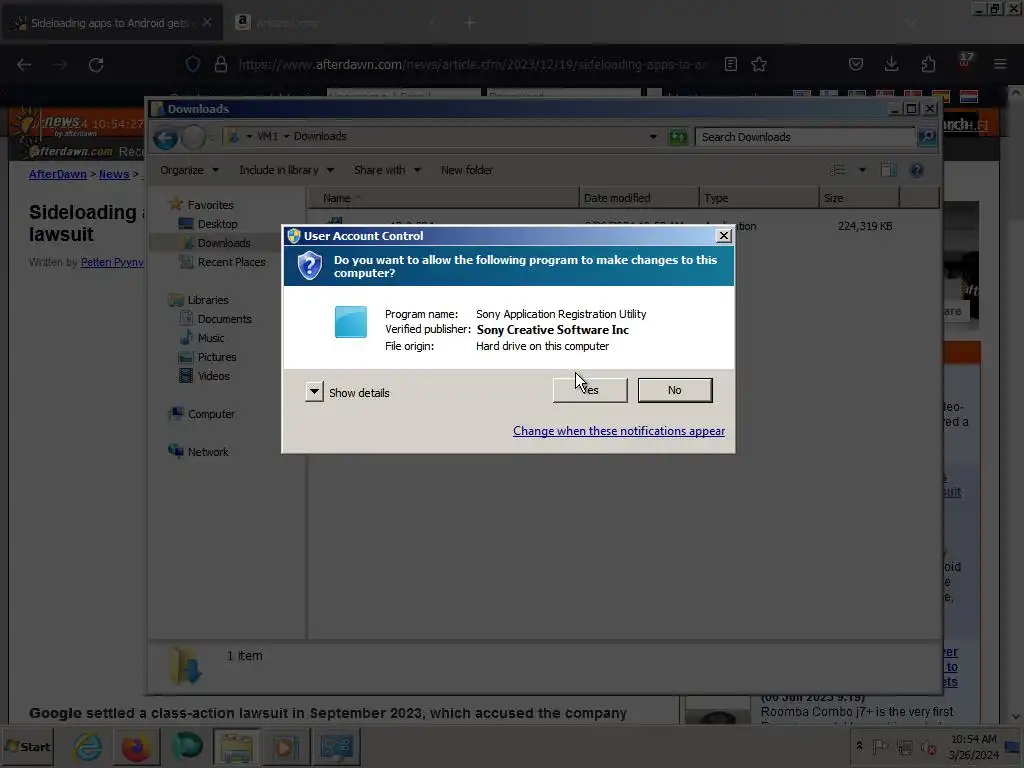Click the Search Downloads field
The image size is (1024, 768).
tap(805, 137)
